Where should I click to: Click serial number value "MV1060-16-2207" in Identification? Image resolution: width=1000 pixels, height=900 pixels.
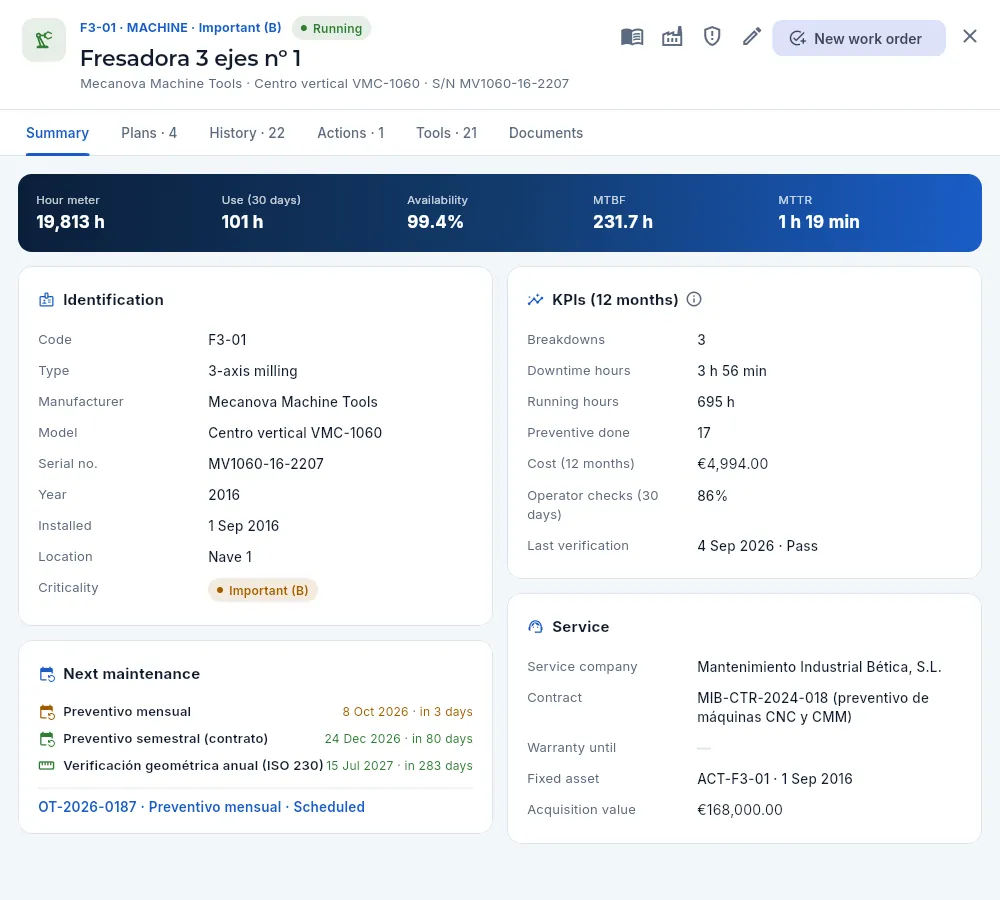tap(266, 464)
